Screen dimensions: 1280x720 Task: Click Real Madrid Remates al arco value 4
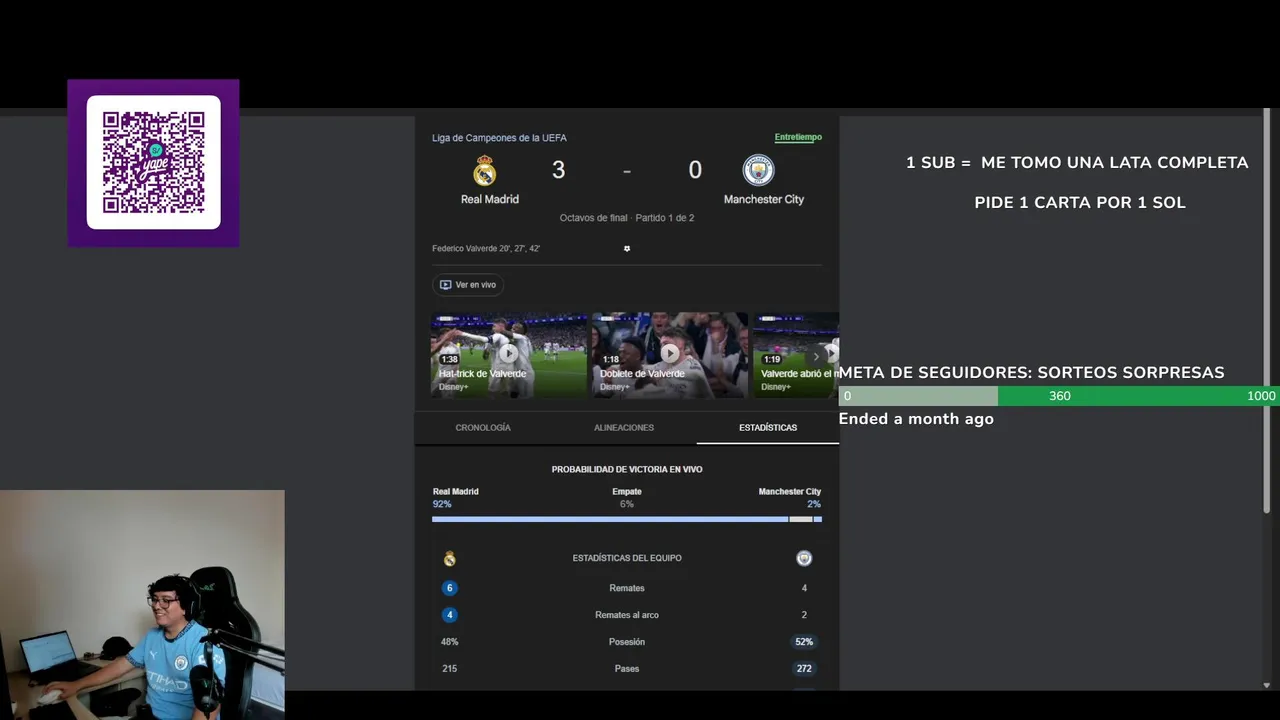tap(450, 615)
